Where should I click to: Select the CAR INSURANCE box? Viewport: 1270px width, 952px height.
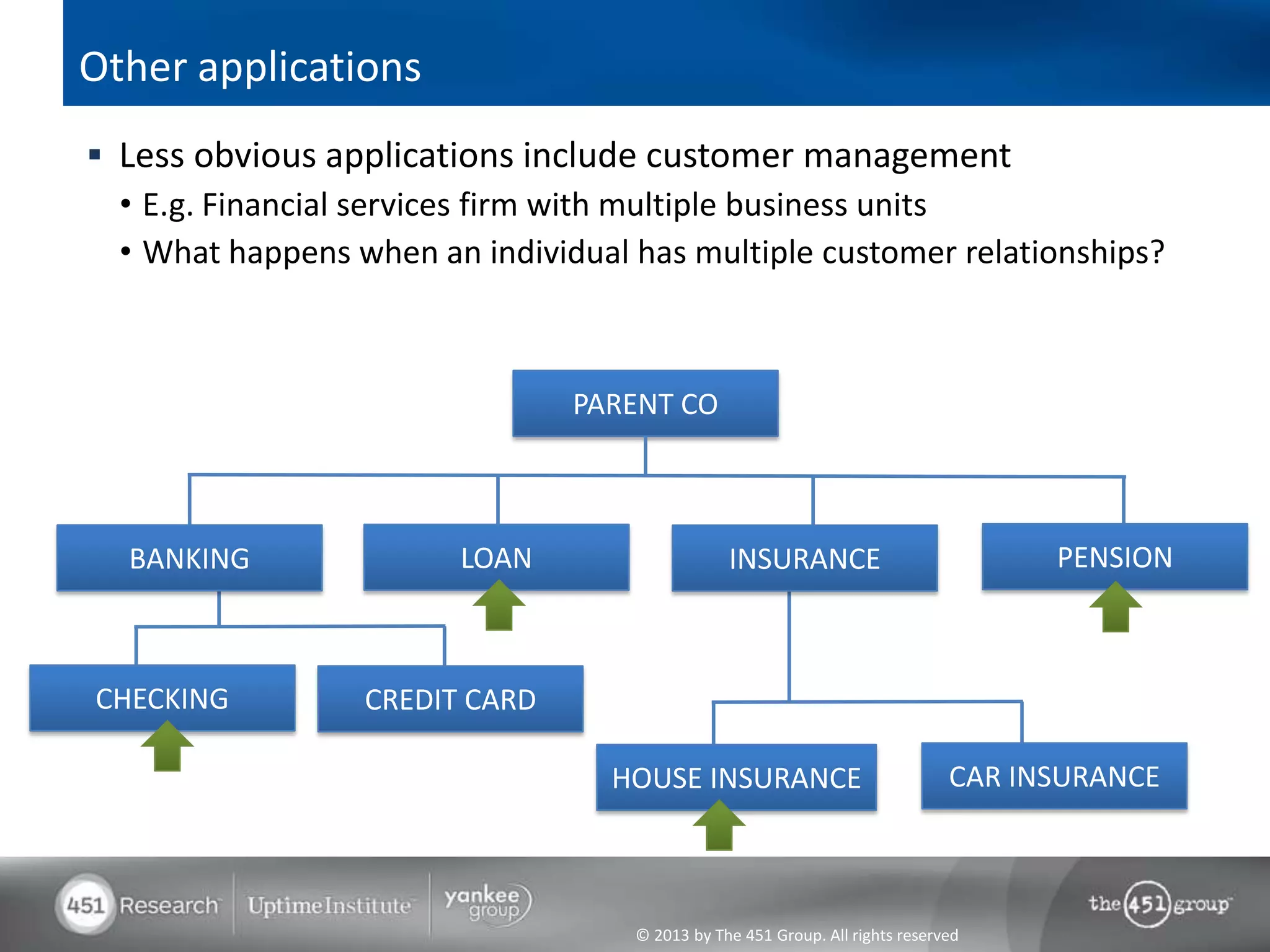point(1054,776)
